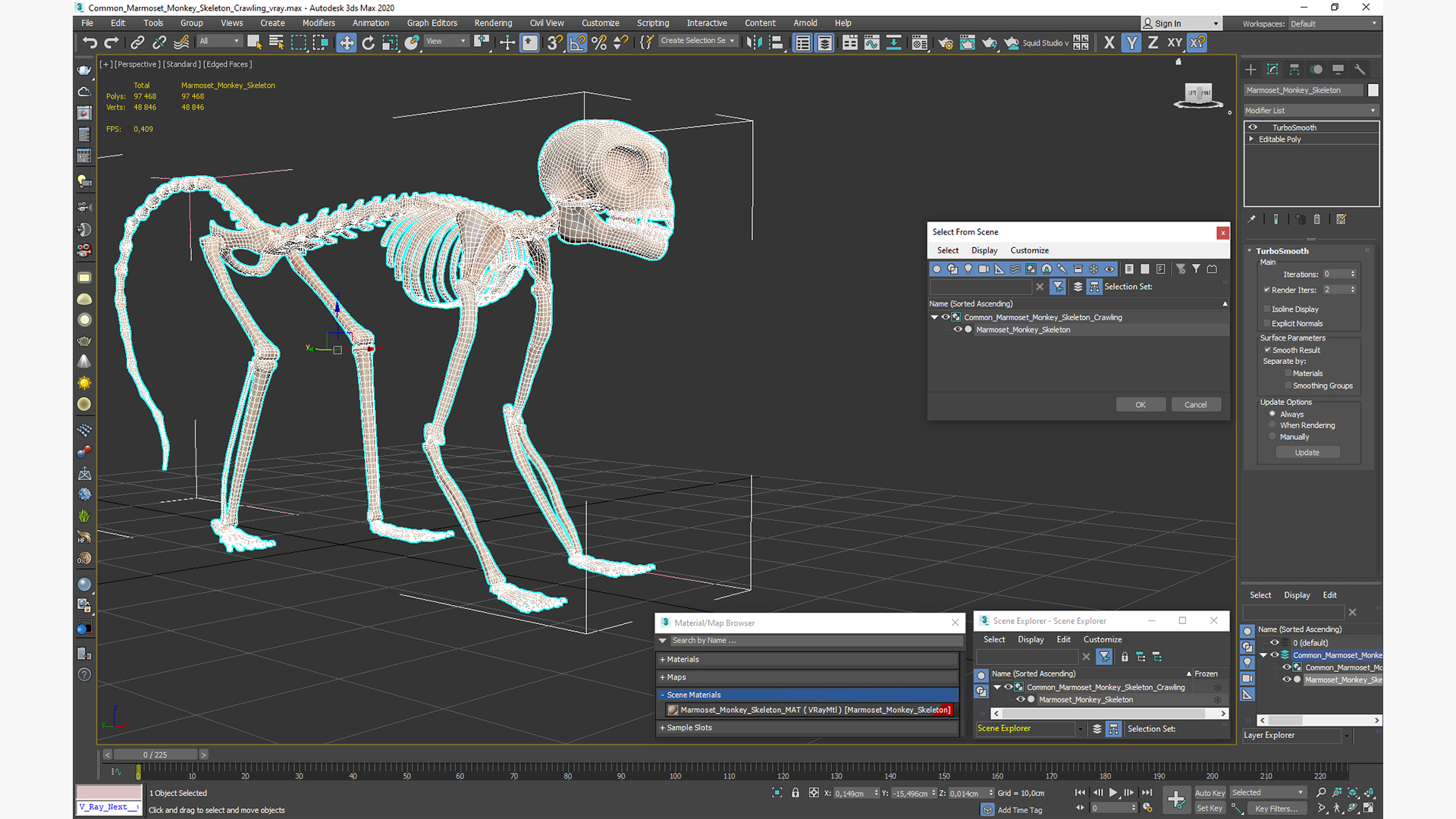The height and width of the screenshot is (819, 1456).
Task: Open the Rendering menu in menu bar
Action: pyautogui.click(x=492, y=23)
